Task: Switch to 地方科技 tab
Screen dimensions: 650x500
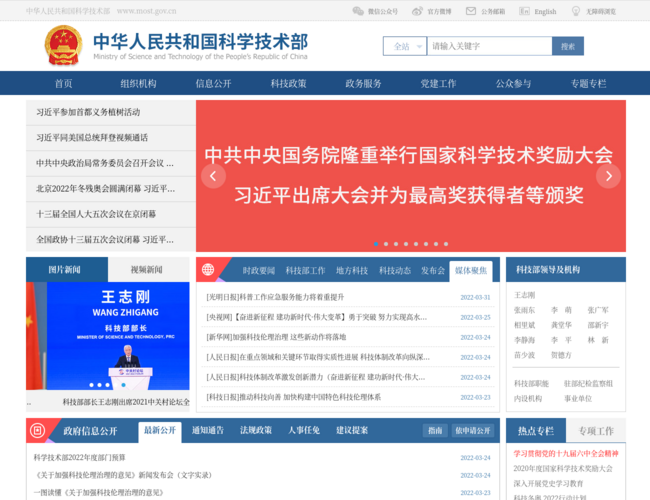Action: [352, 271]
